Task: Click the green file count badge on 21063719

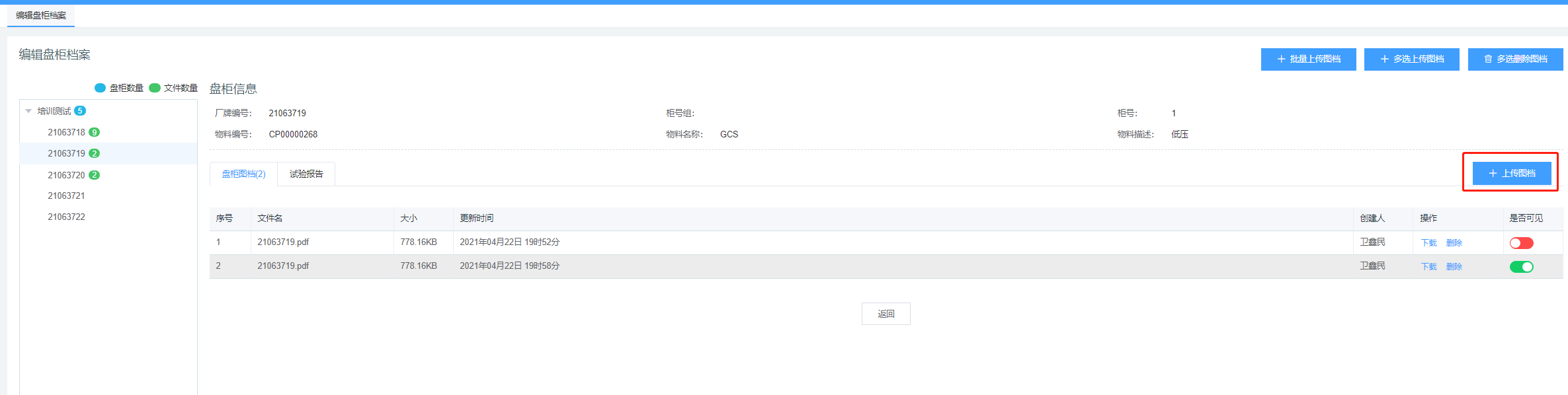Action: pyautogui.click(x=95, y=153)
